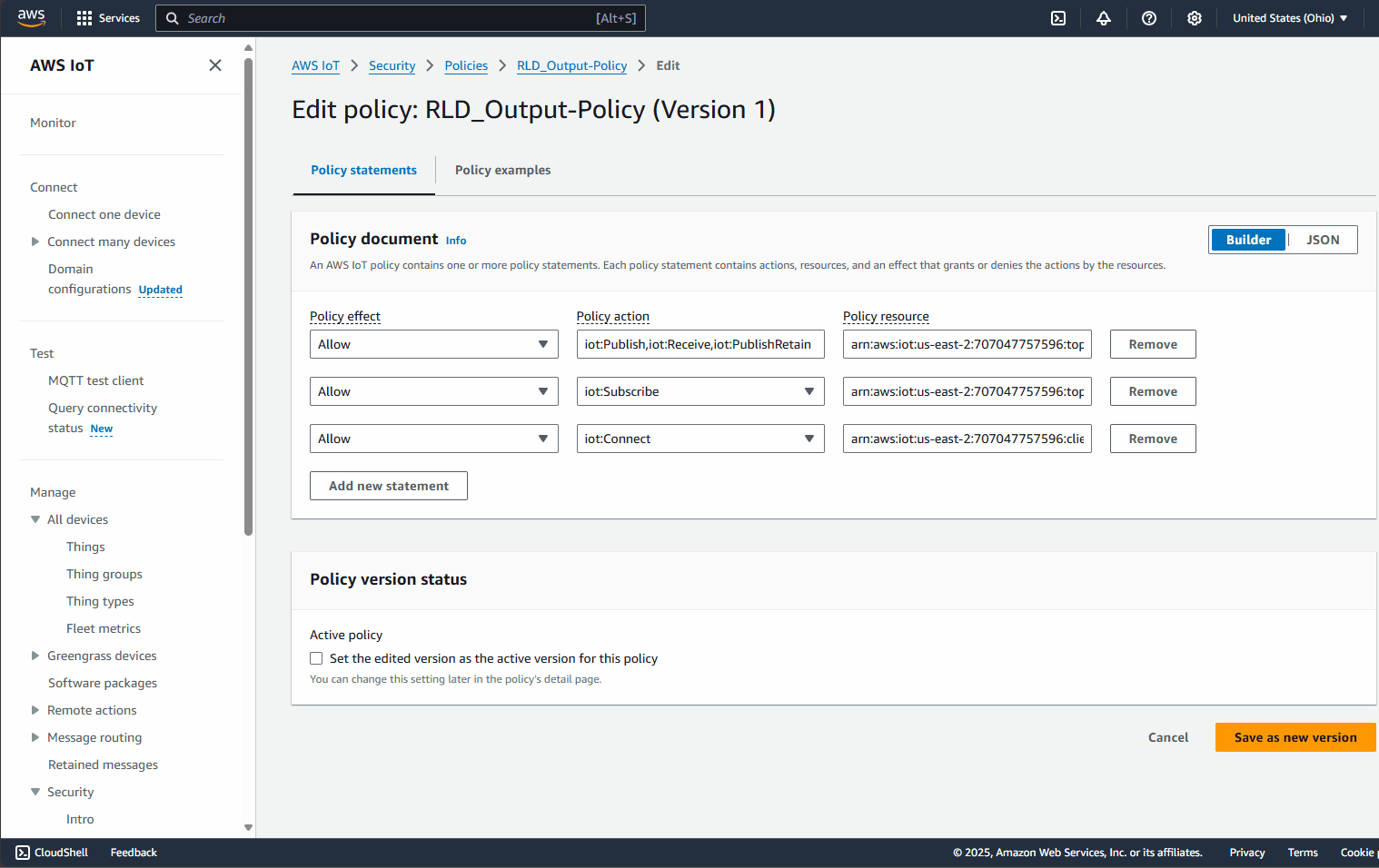Click the policy resource field in the iot:Connect row

pyautogui.click(x=967, y=439)
